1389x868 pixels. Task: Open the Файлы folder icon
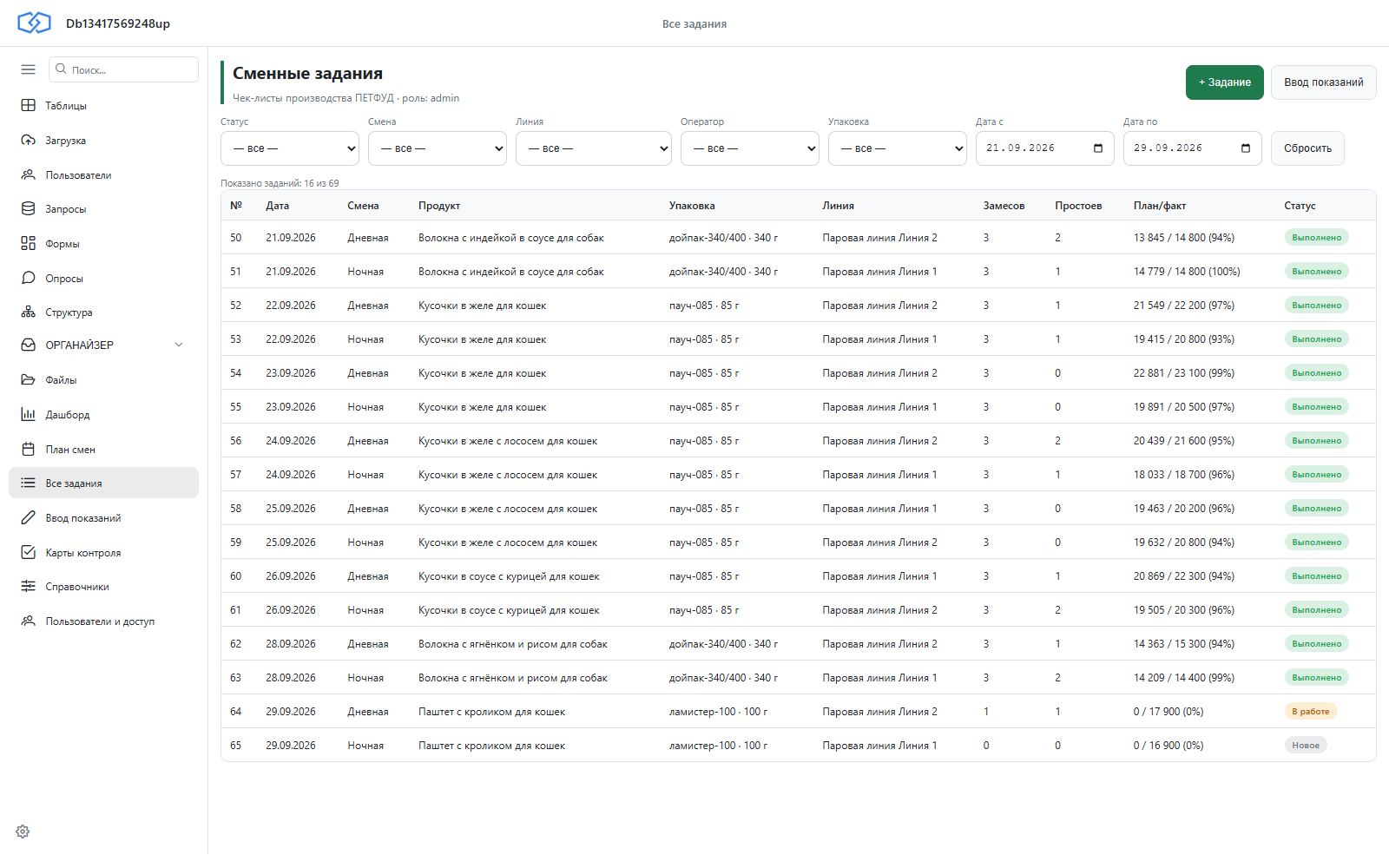point(29,379)
